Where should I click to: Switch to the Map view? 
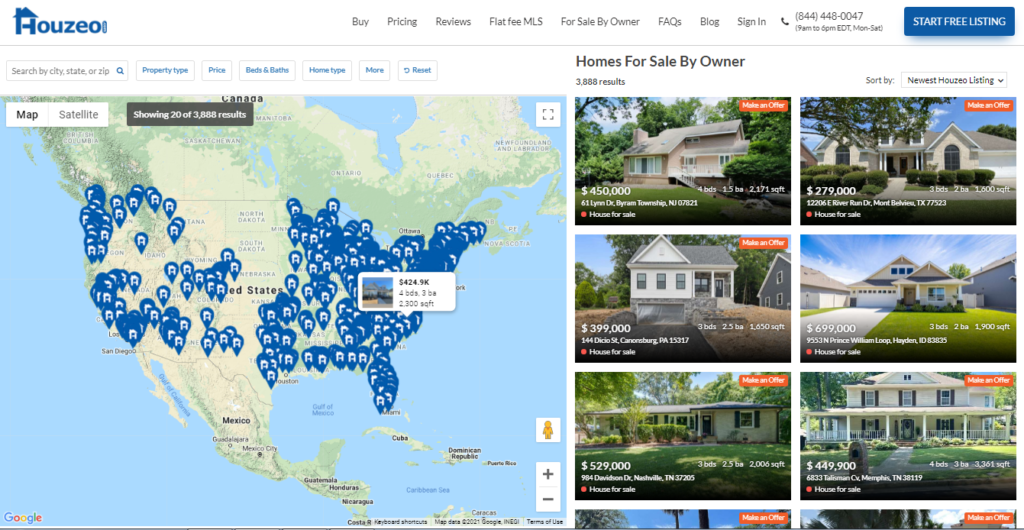pos(27,115)
